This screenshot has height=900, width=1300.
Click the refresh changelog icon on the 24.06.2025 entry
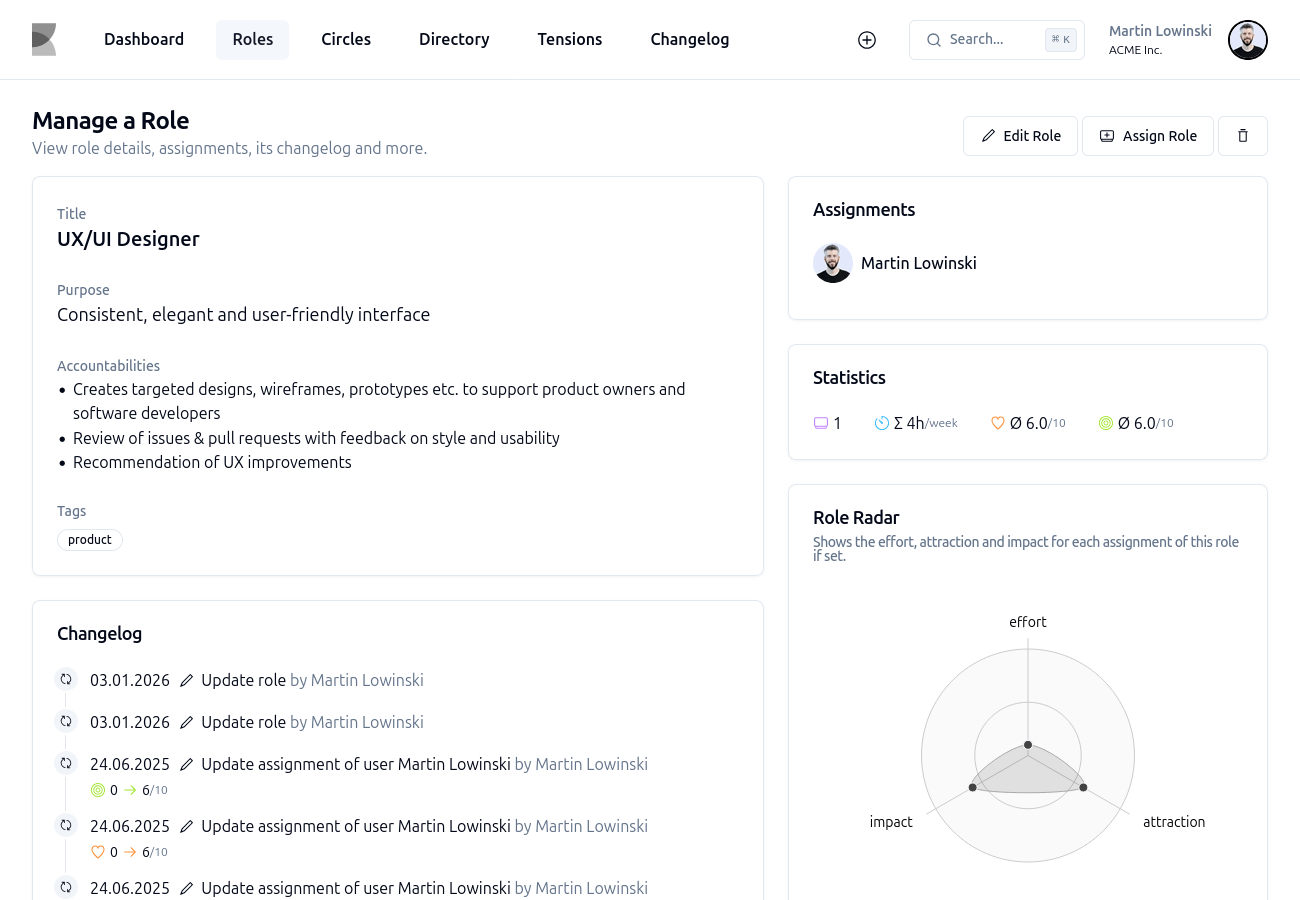pos(65,762)
